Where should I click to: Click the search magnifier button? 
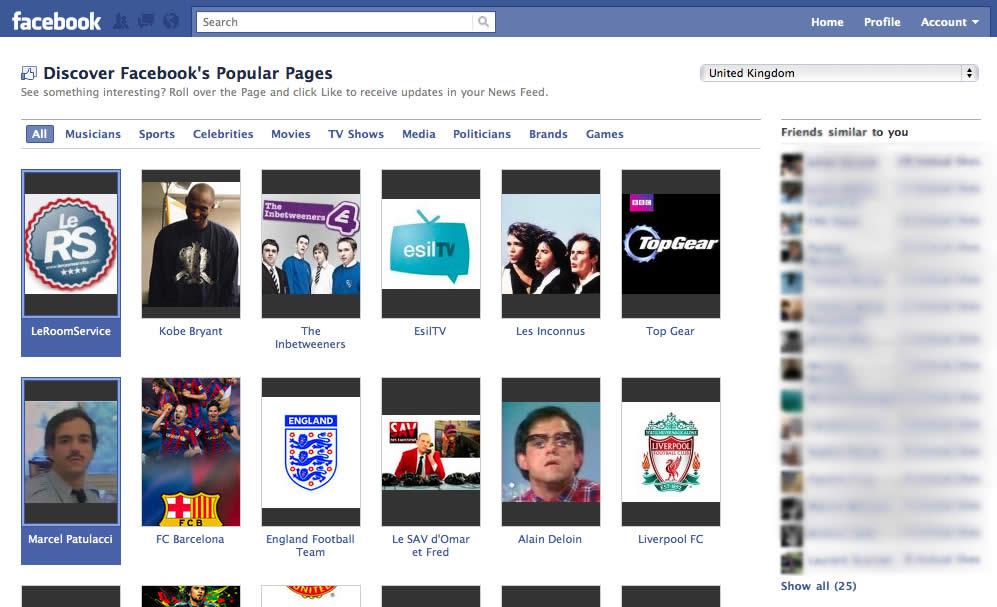click(483, 22)
